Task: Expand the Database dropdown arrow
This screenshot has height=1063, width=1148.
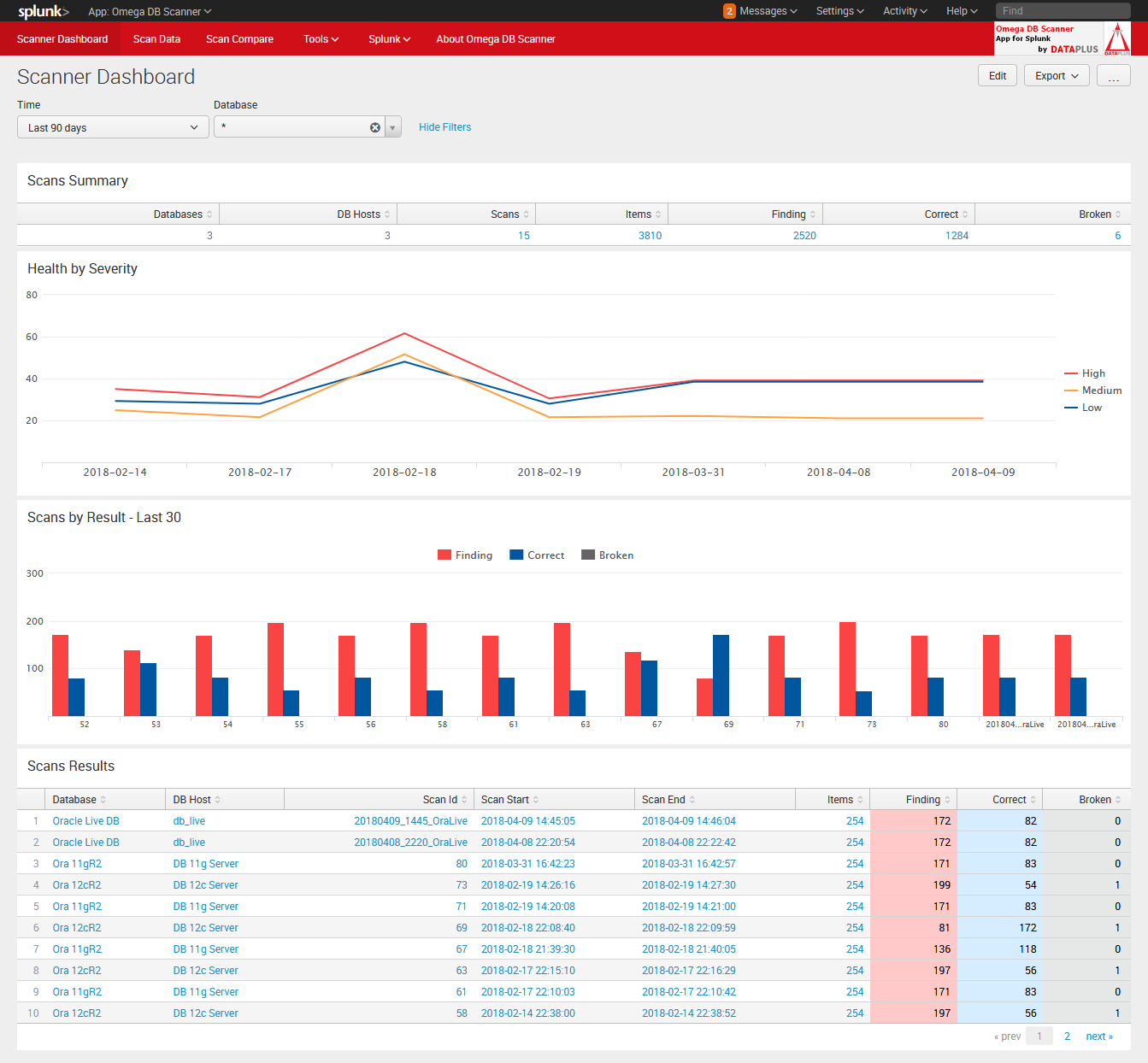Action: 393,127
